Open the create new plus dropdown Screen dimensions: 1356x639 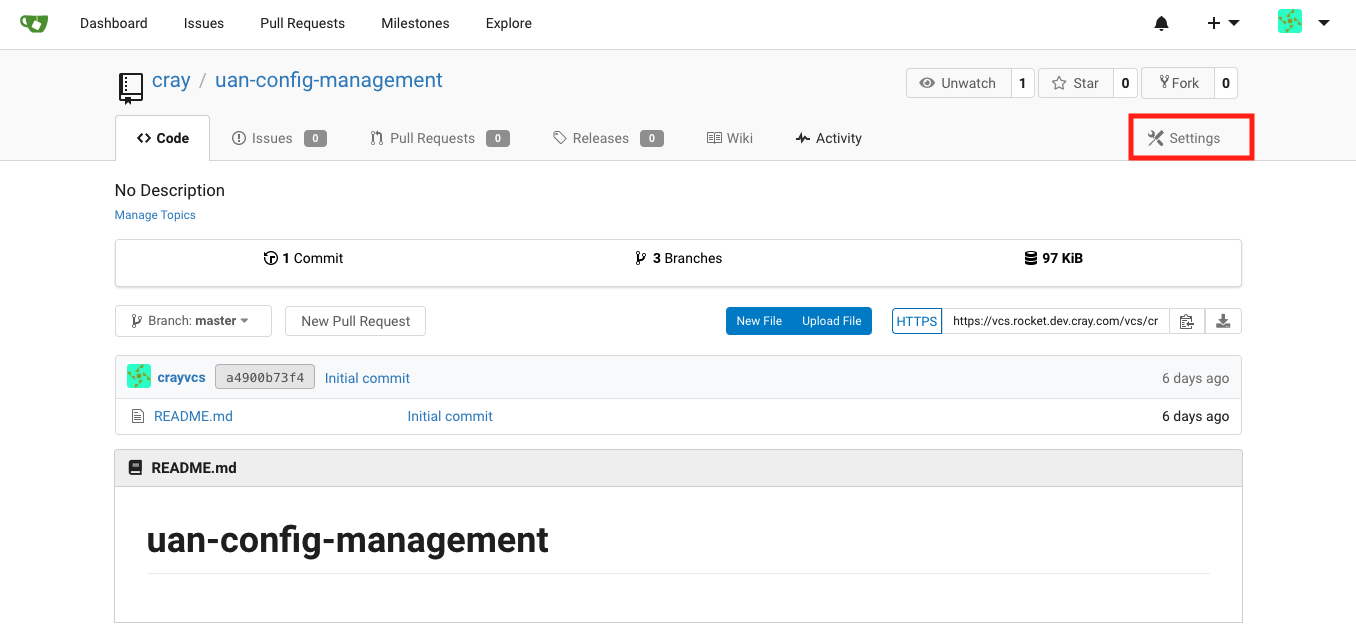(1222, 23)
